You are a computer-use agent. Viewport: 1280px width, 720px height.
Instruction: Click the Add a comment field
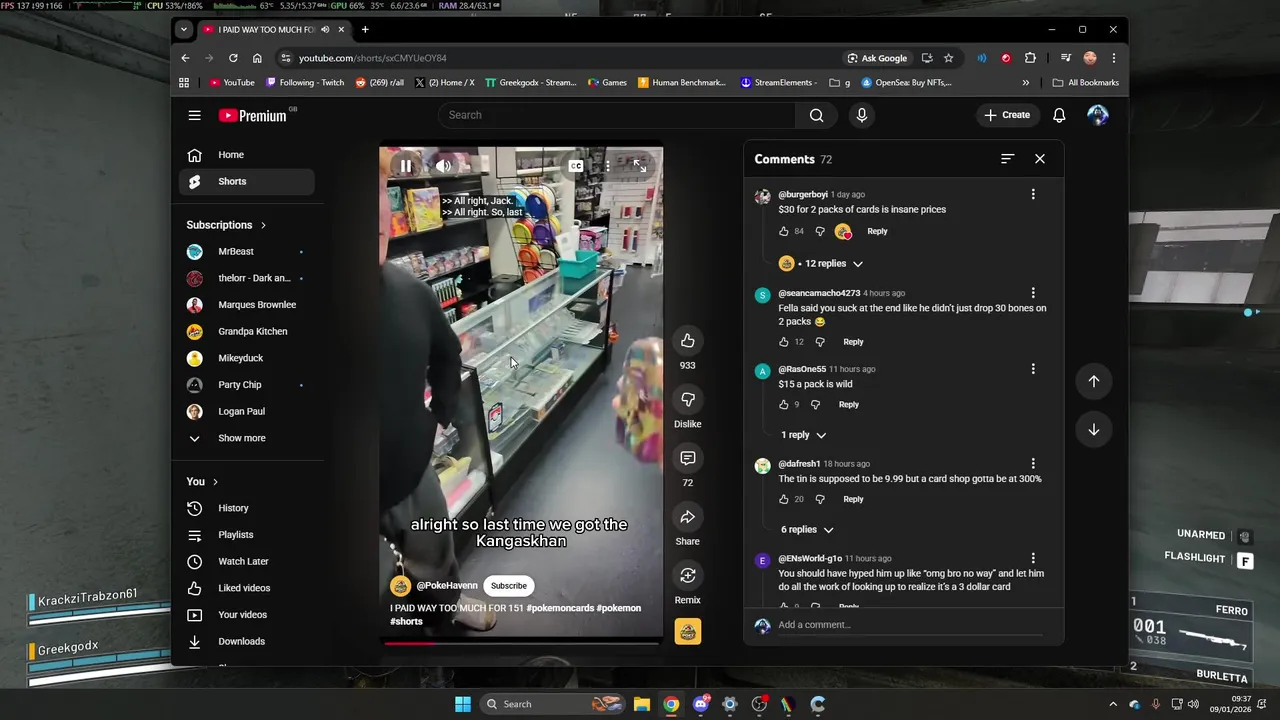[909, 625]
